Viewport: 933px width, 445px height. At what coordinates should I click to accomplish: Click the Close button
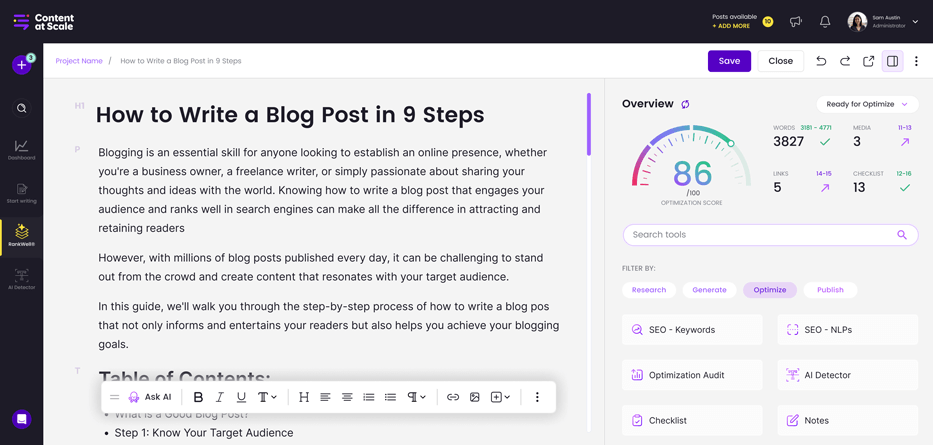click(780, 61)
